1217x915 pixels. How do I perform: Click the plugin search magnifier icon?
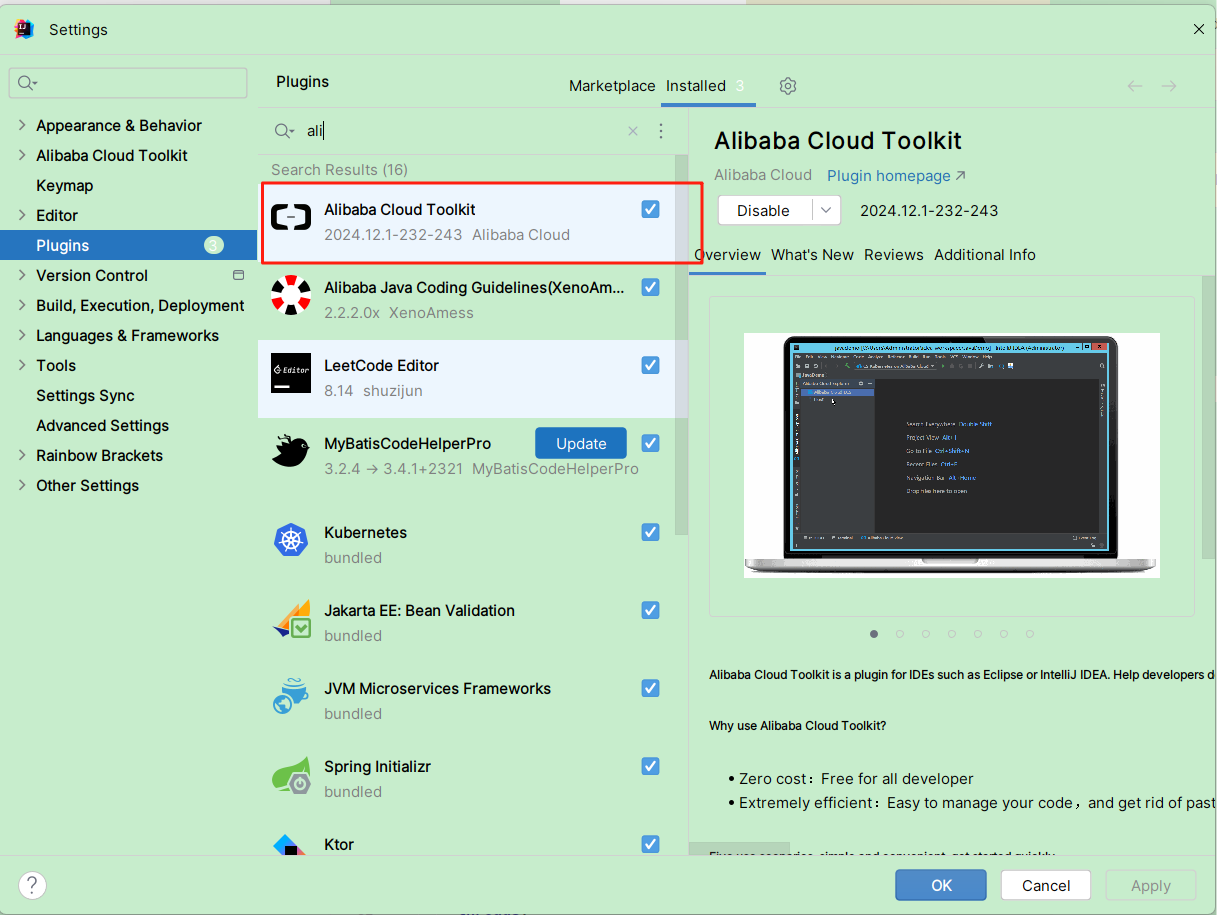point(284,131)
